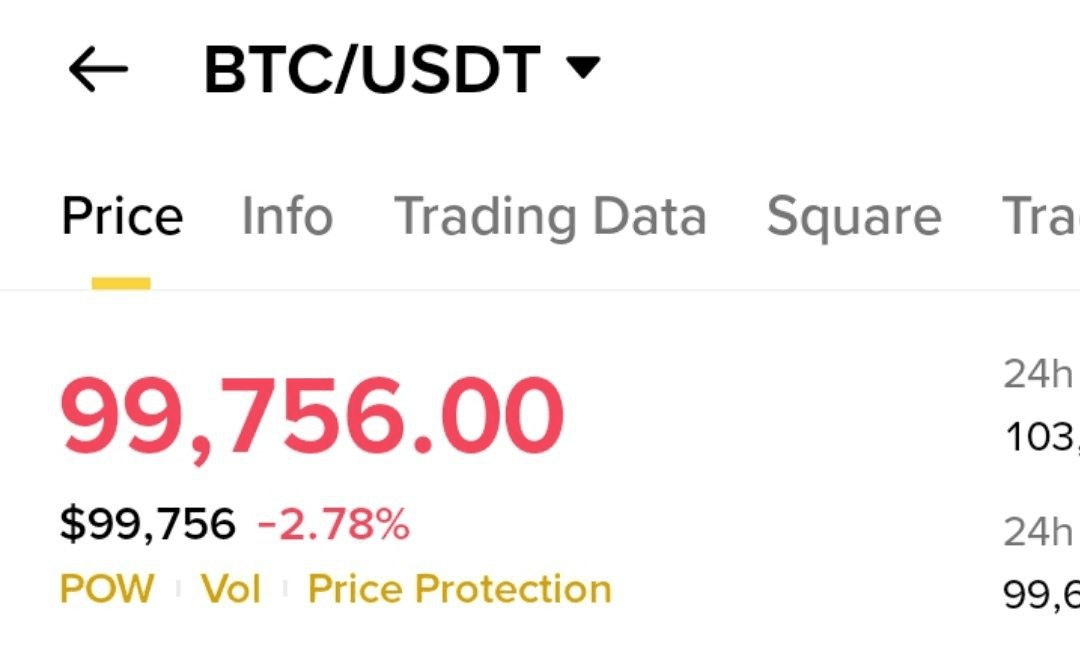Image resolution: width=1080 pixels, height=664 pixels.
Task: Tap the large red 99,756.00 price
Action: click(313, 416)
